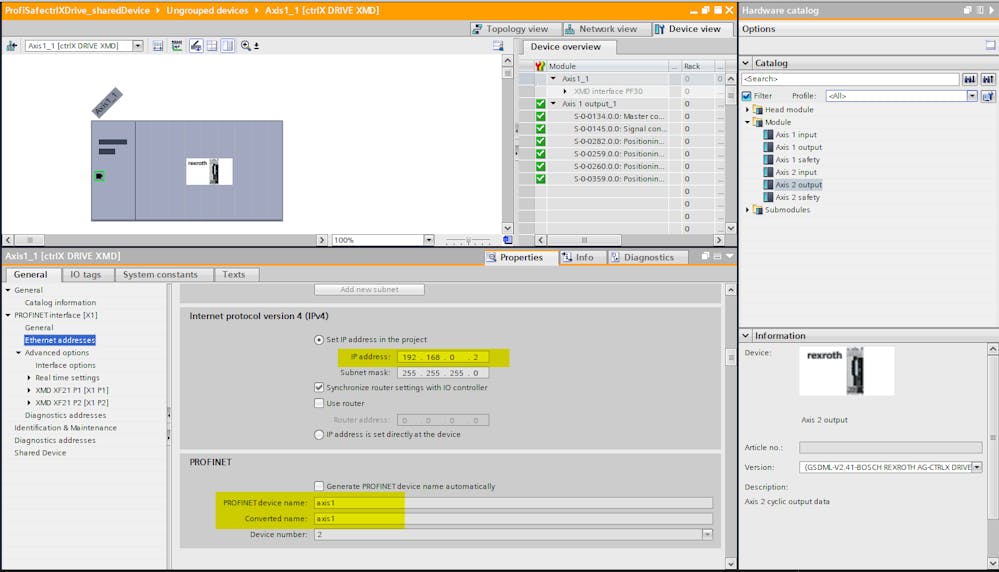
Task: Select Axis 2 input module in the catalog
Action: [x=796, y=172]
